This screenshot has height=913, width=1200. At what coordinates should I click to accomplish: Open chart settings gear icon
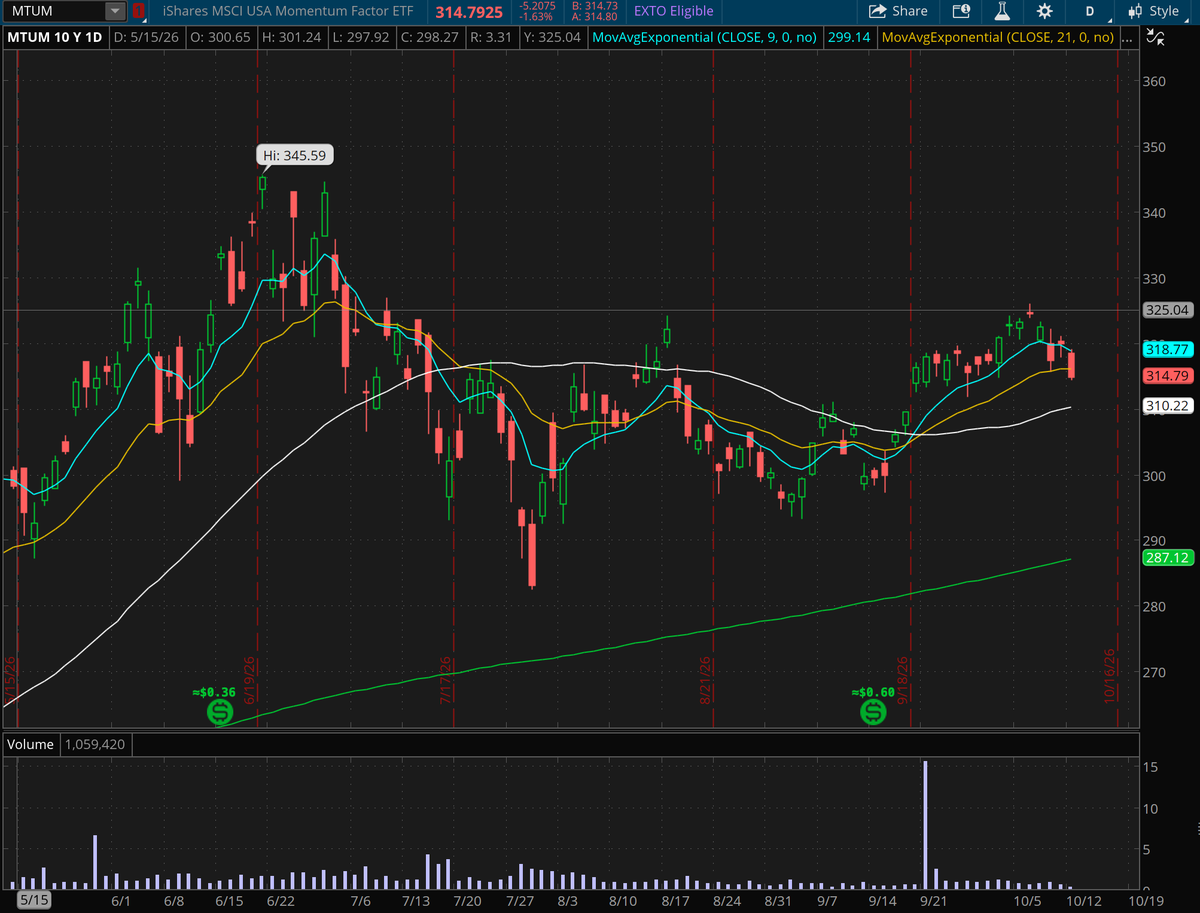pos(1045,11)
